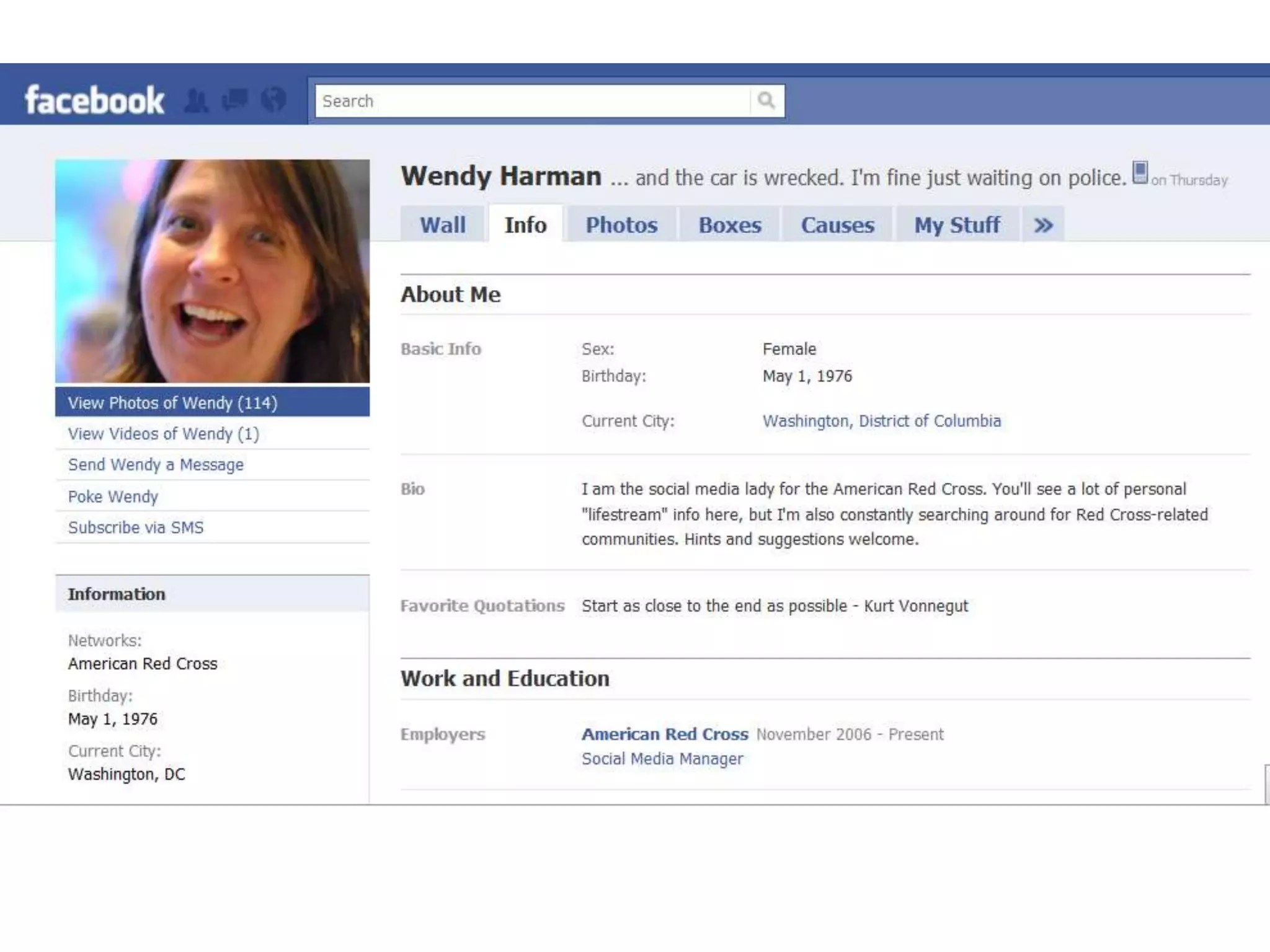1270x952 pixels.
Task: Open American Red Cross employer link
Action: tap(665, 734)
